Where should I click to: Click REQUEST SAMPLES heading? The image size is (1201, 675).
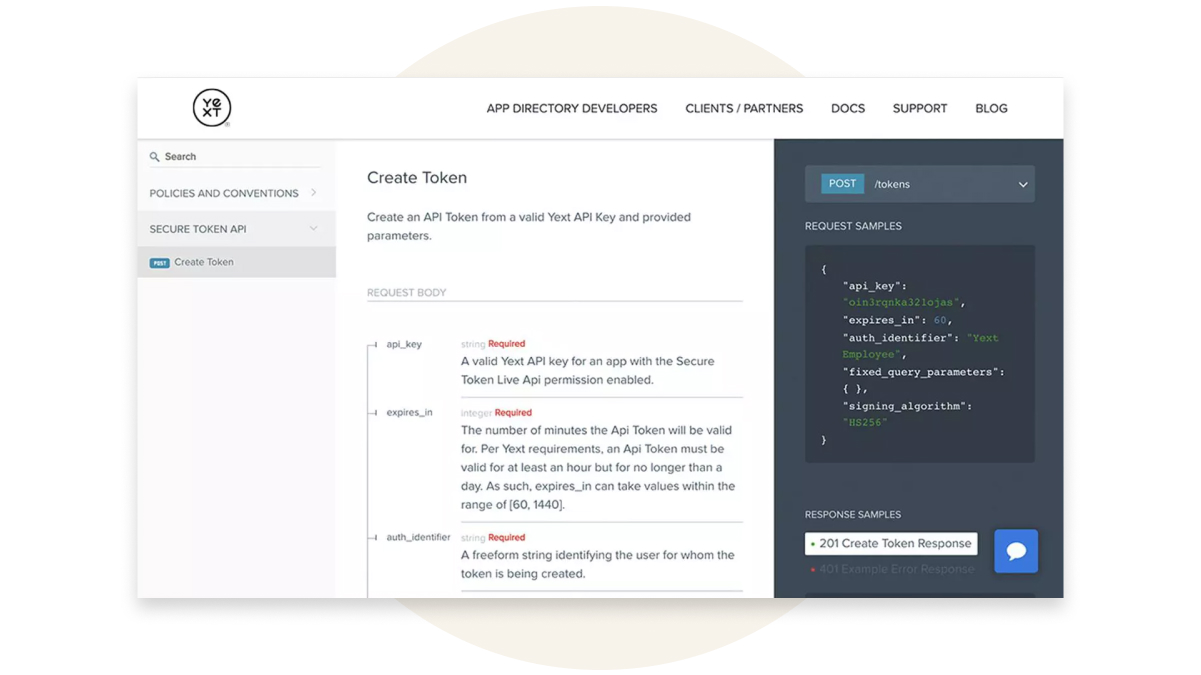(x=853, y=226)
